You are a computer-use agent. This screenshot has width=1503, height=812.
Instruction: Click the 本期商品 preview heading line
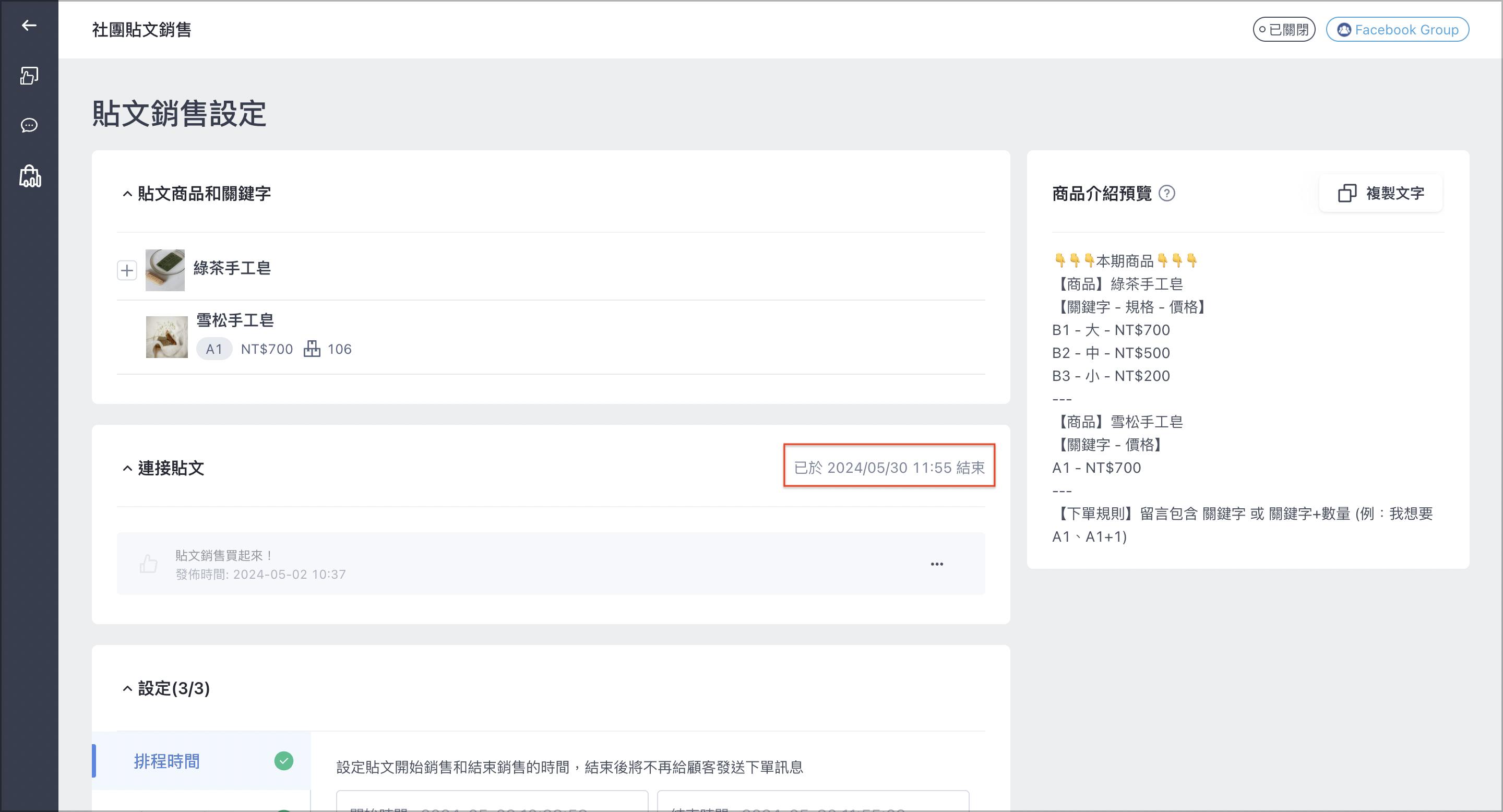point(1126,261)
